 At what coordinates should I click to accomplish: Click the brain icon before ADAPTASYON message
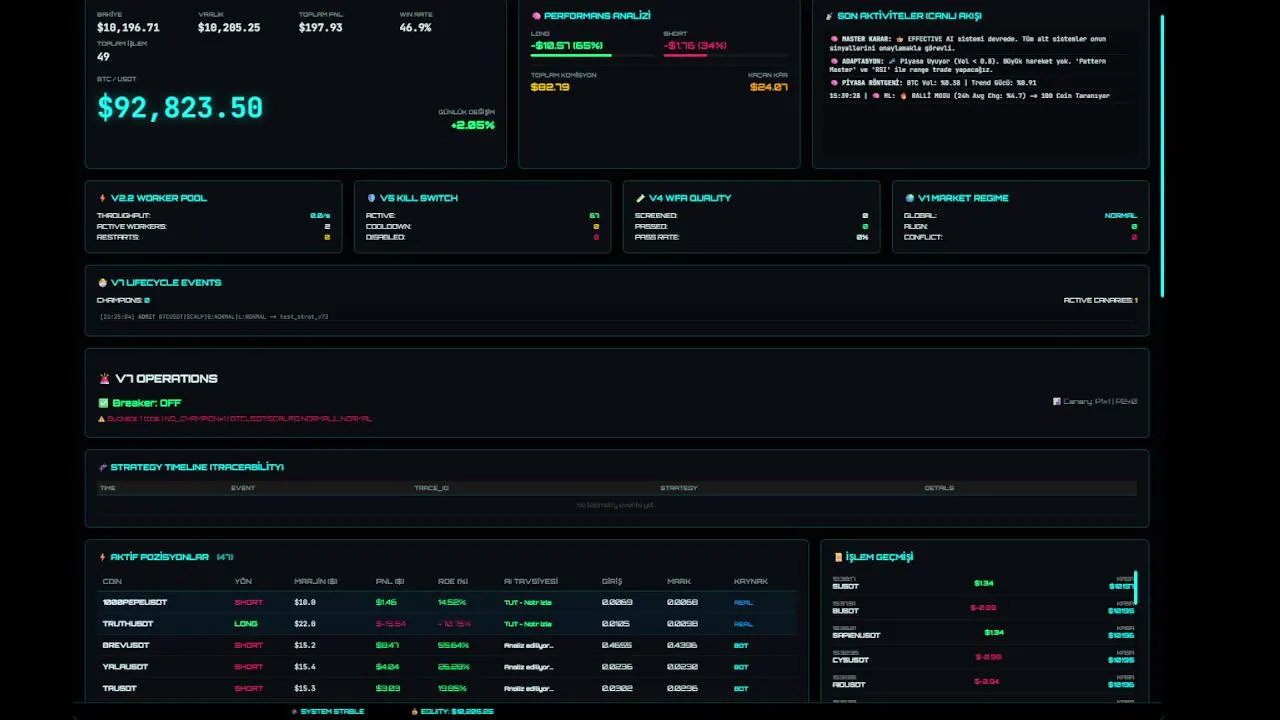click(834, 60)
